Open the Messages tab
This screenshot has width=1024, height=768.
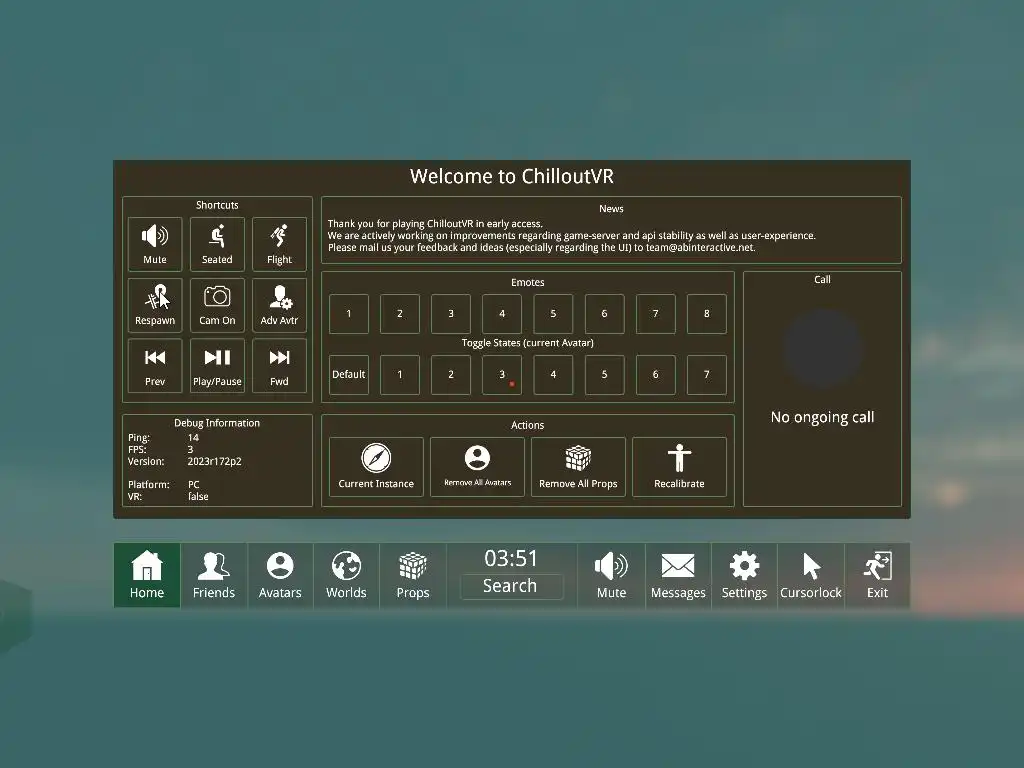pos(678,575)
